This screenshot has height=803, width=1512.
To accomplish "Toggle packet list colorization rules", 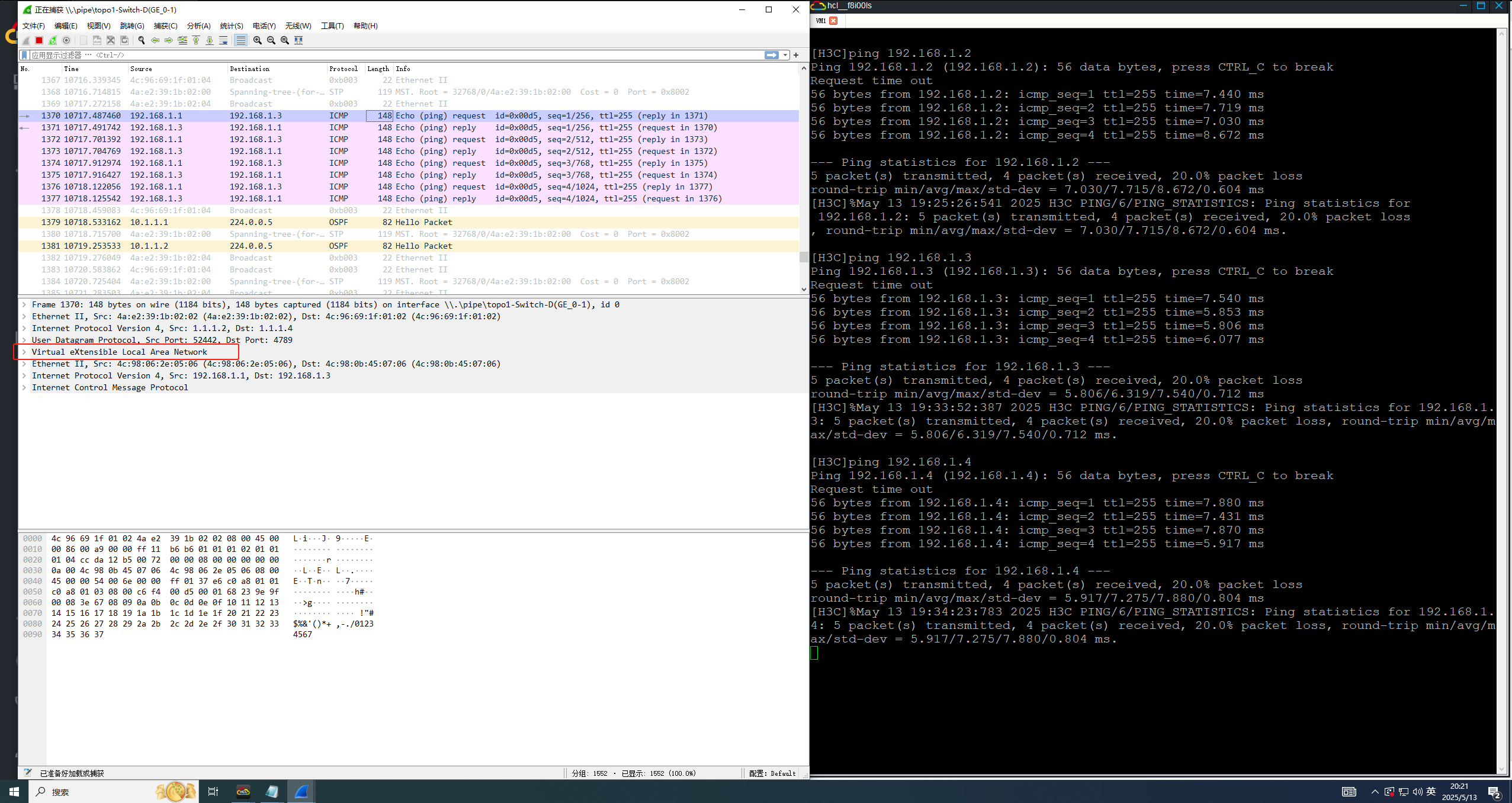I will tap(240, 40).
